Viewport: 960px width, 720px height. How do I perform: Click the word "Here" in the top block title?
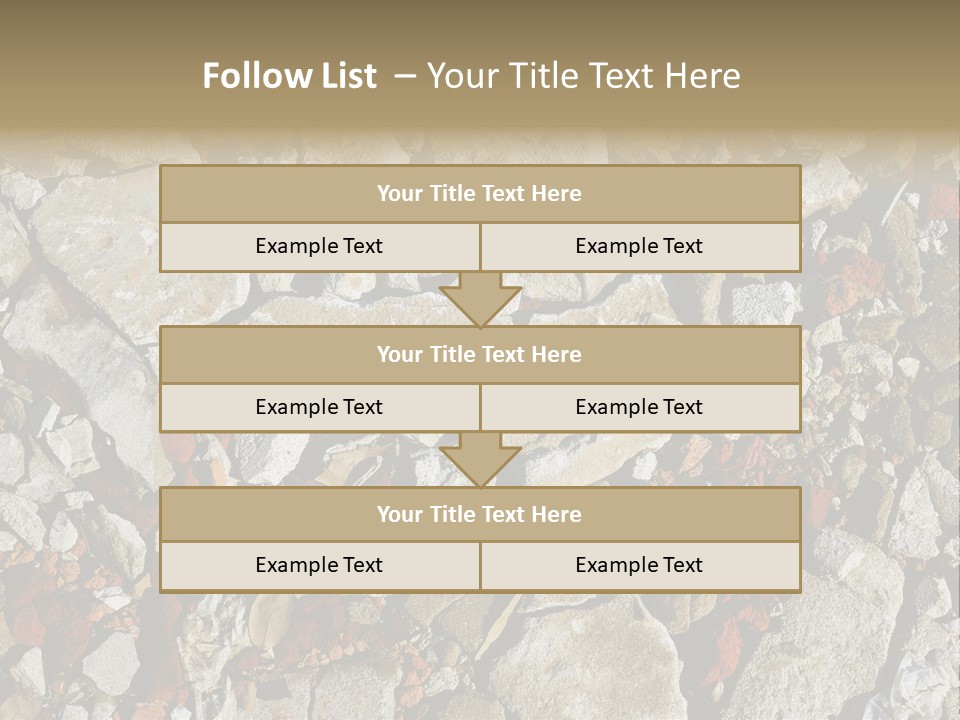556,193
